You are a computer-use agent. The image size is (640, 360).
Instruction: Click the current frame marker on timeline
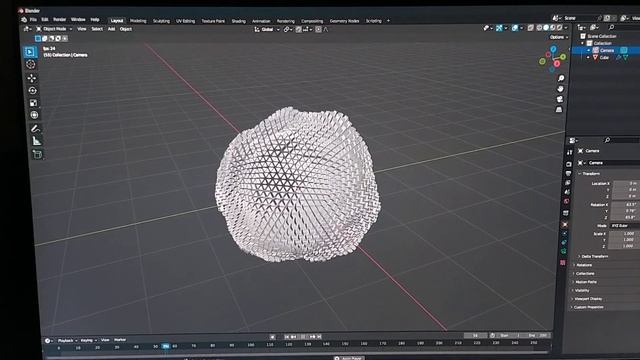(165, 346)
